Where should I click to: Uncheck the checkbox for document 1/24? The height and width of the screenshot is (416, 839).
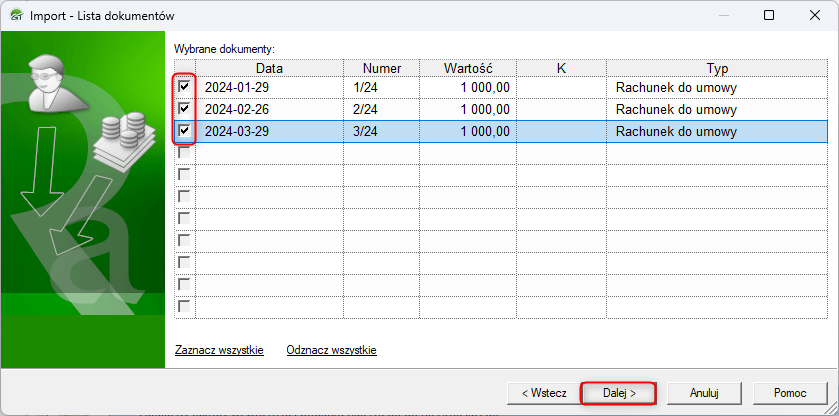tap(184, 86)
